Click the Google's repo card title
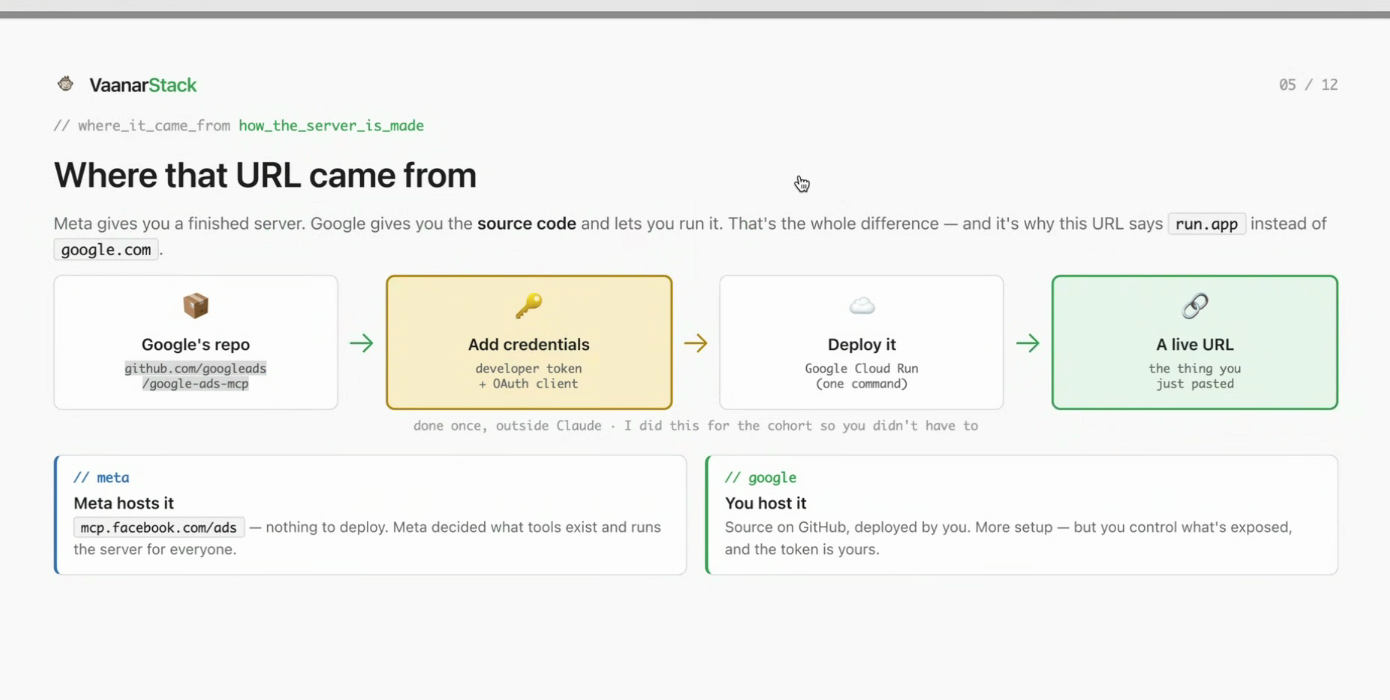 [196, 344]
